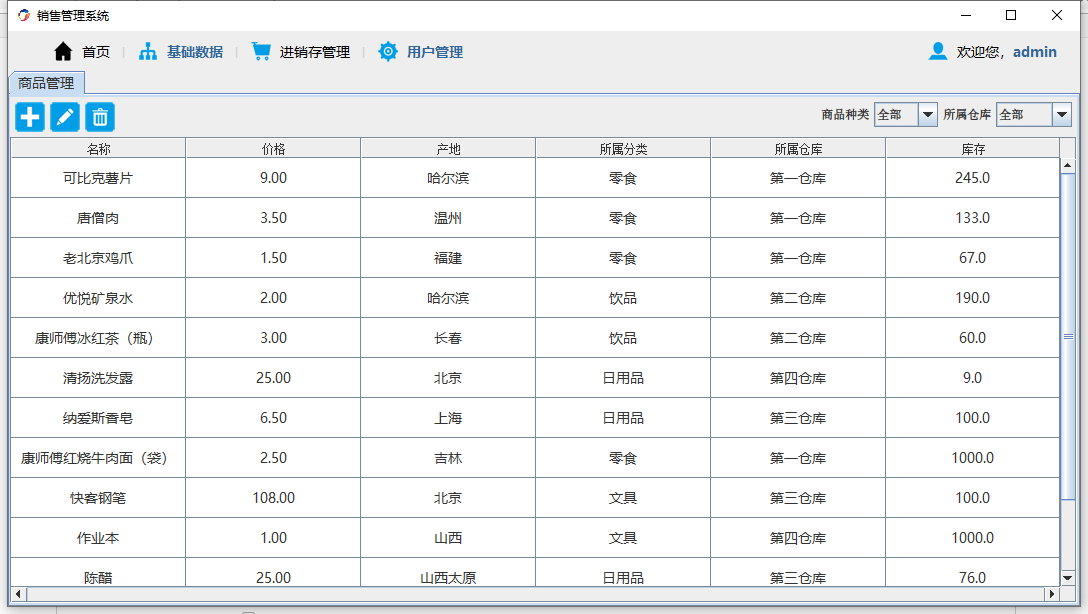Click the origin 温州 cell
The height and width of the screenshot is (614, 1088).
[x=448, y=218]
